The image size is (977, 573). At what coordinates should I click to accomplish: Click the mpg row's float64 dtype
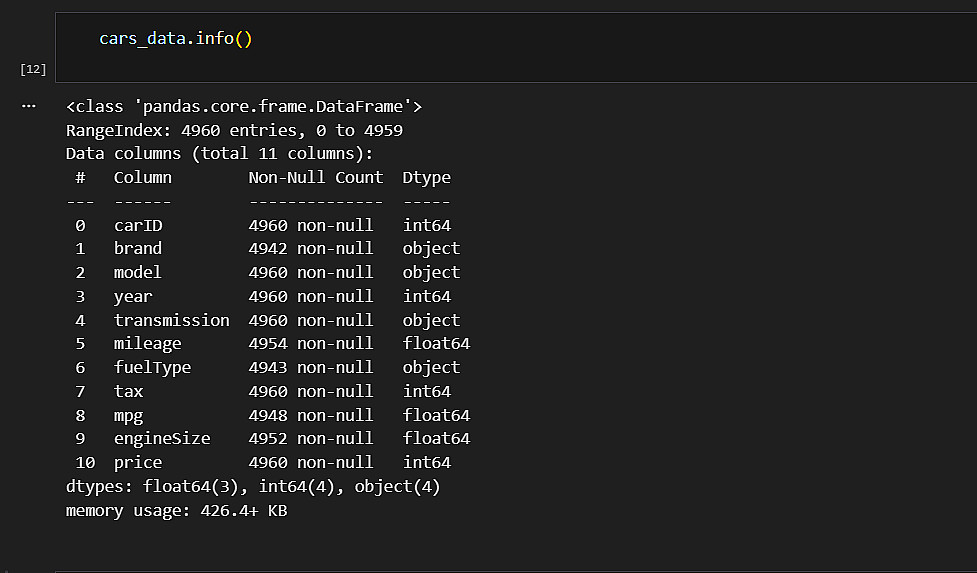pyautogui.click(x=436, y=415)
